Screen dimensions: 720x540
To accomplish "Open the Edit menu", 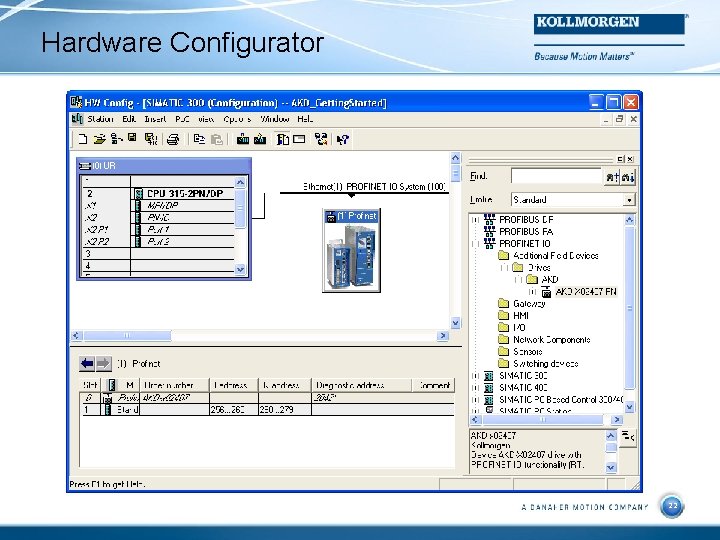I will (x=129, y=119).
